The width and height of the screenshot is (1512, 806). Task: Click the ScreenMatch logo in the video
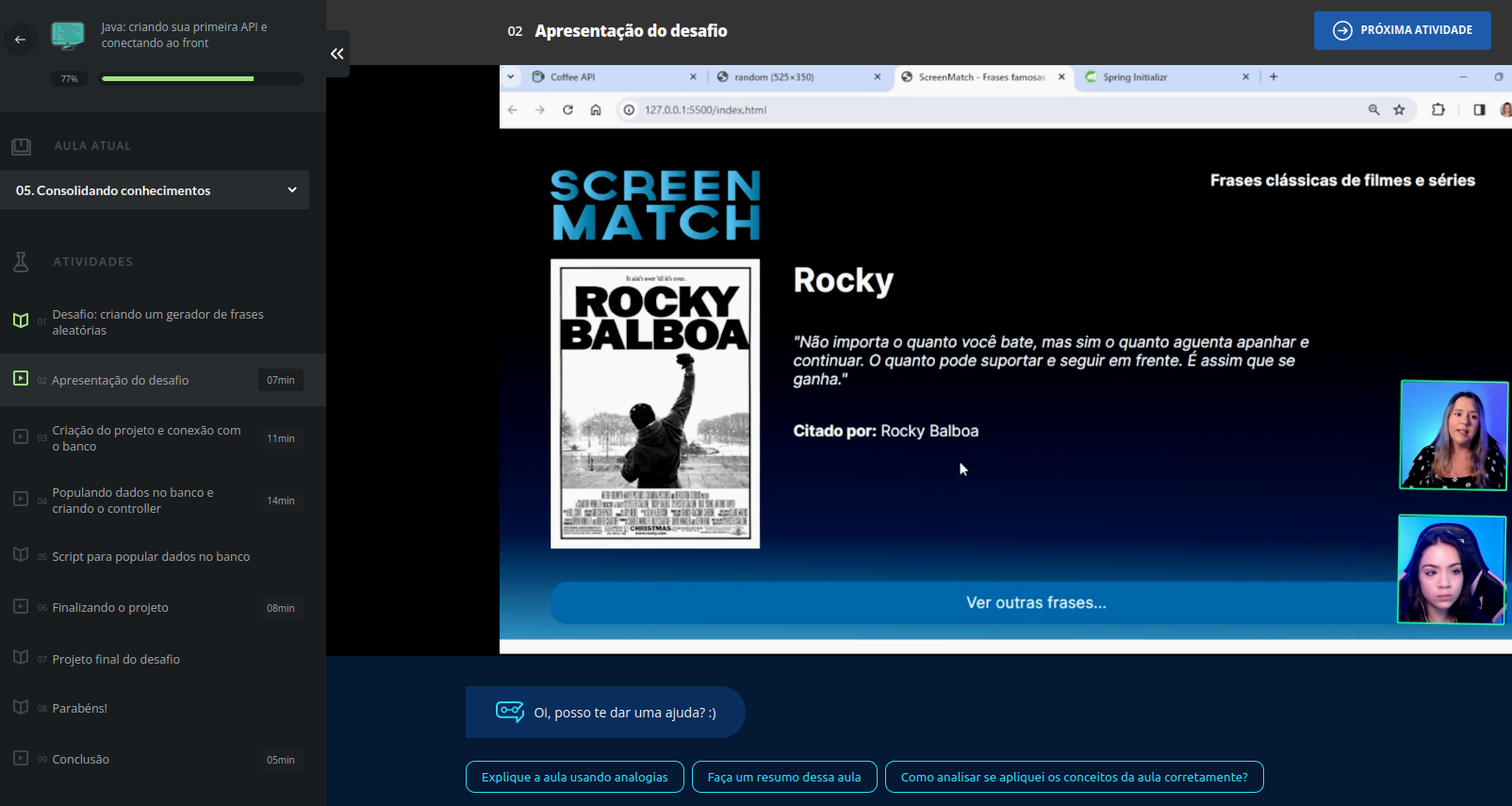pos(656,206)
